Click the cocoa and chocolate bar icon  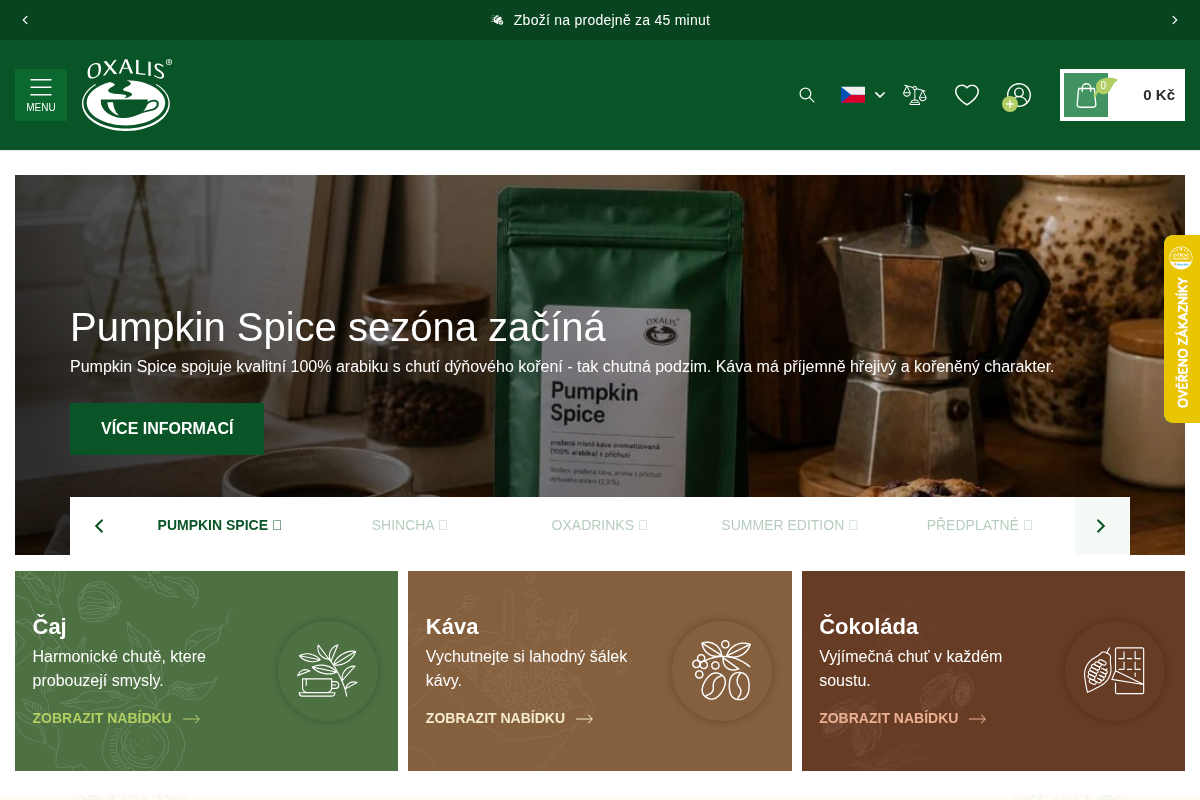click(x=1115, y=671)
